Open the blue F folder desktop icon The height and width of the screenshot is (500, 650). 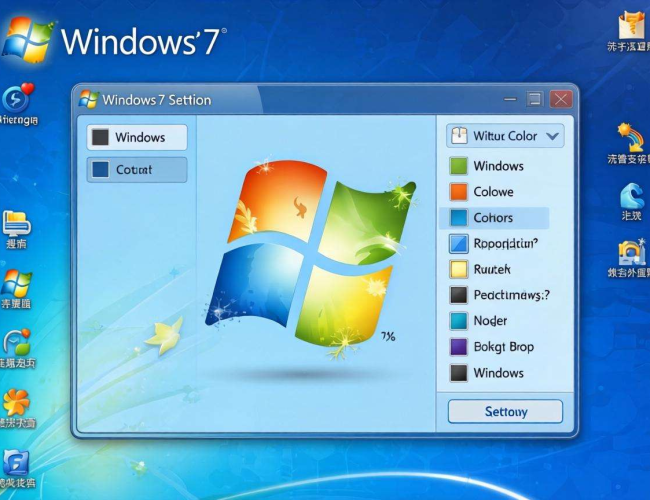click(x=16, y=462)
